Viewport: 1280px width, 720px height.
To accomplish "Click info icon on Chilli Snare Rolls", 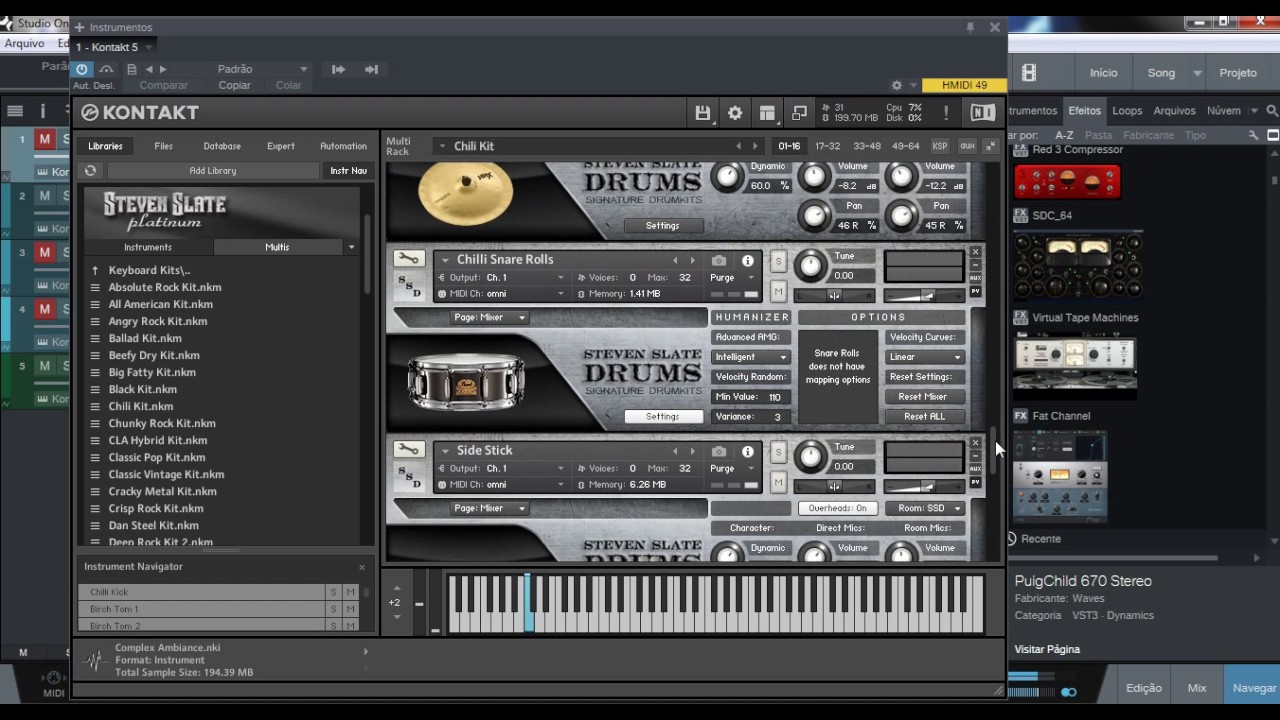I will point(747,260).
